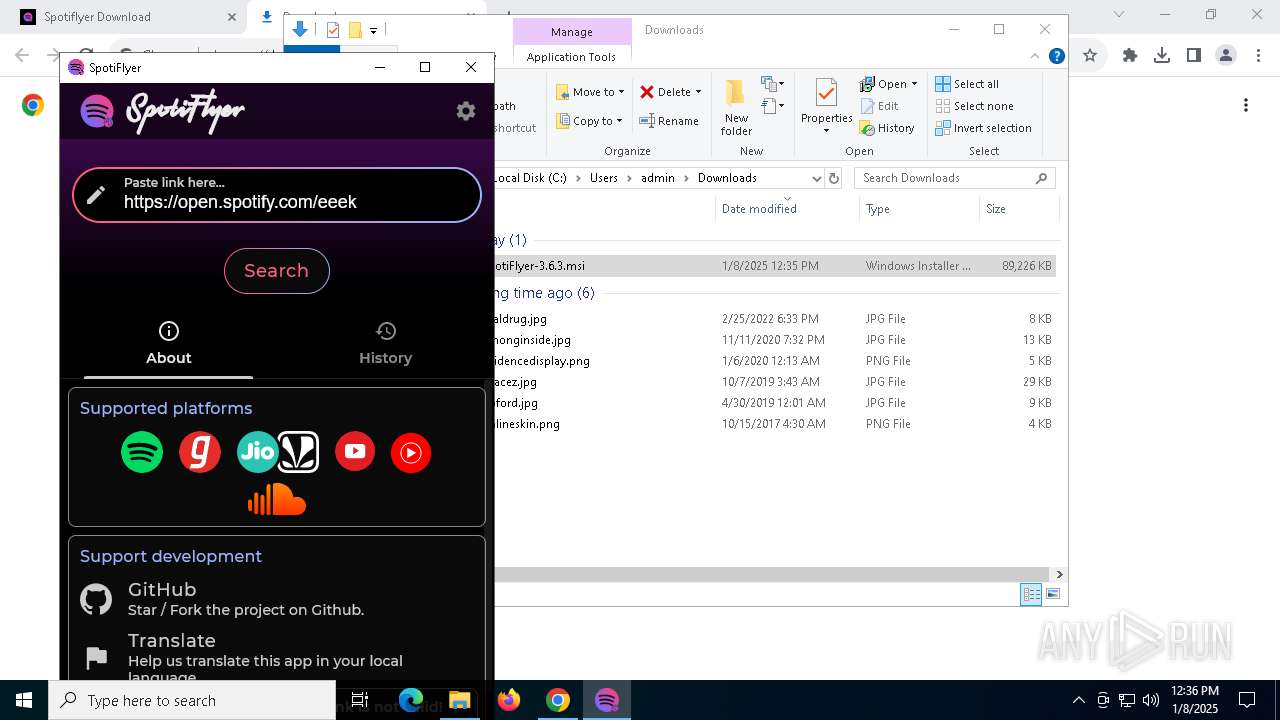Click the Explorer horizontal scrollbar

click(770, 574)
